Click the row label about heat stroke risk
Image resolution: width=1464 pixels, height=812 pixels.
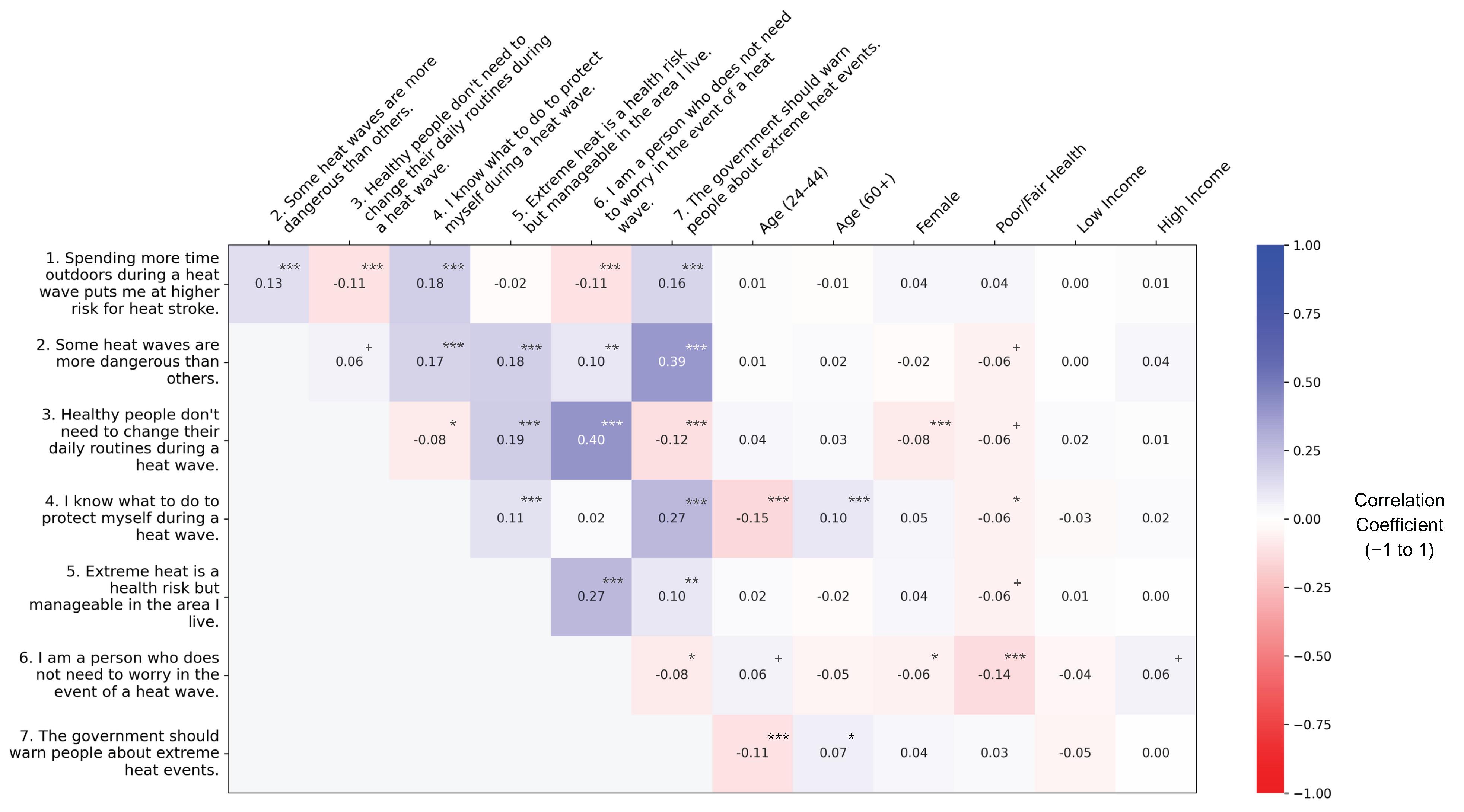tap(130, 283)
